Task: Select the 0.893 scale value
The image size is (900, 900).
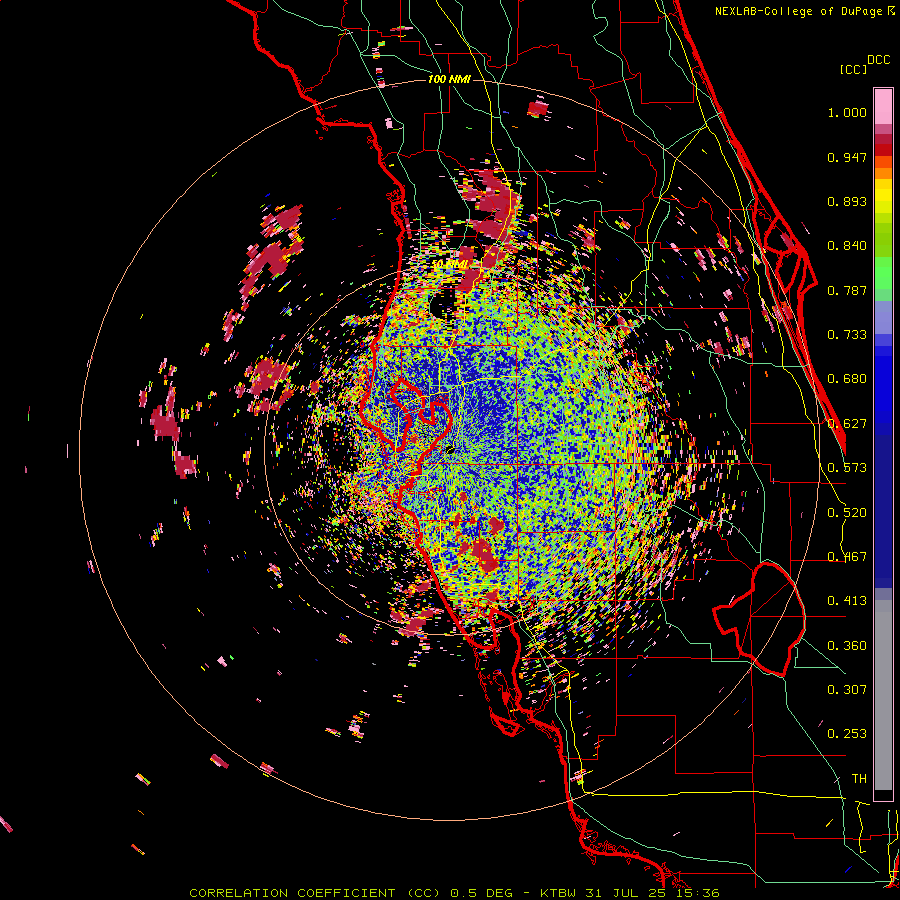Action: point(847,201)
